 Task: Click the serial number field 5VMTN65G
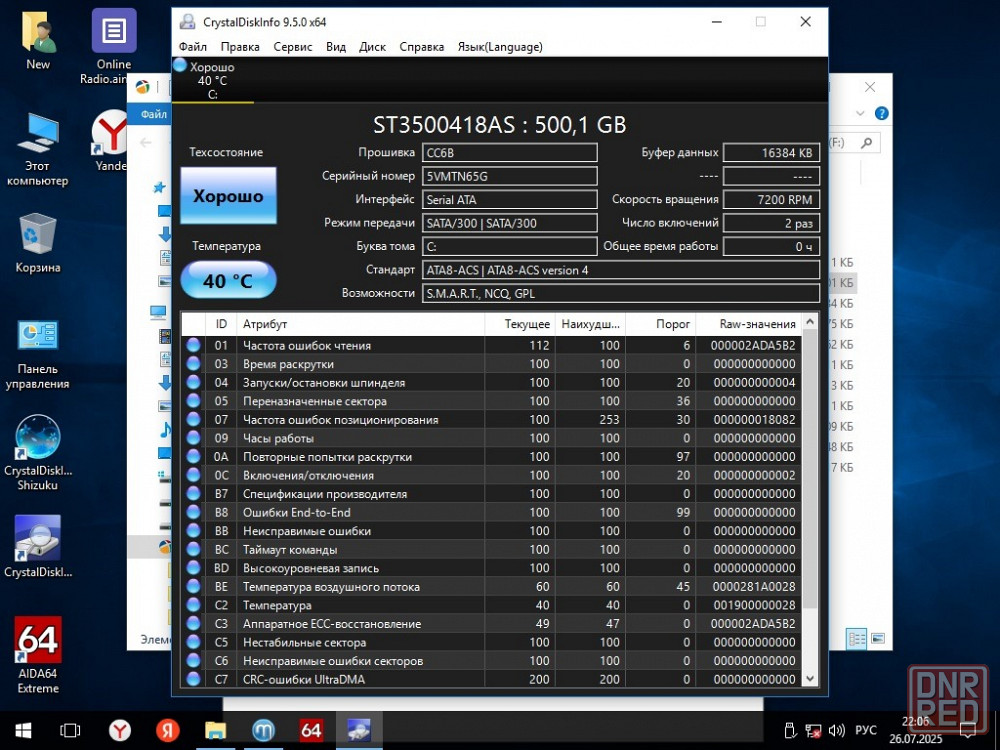click(x=510, y=177)
